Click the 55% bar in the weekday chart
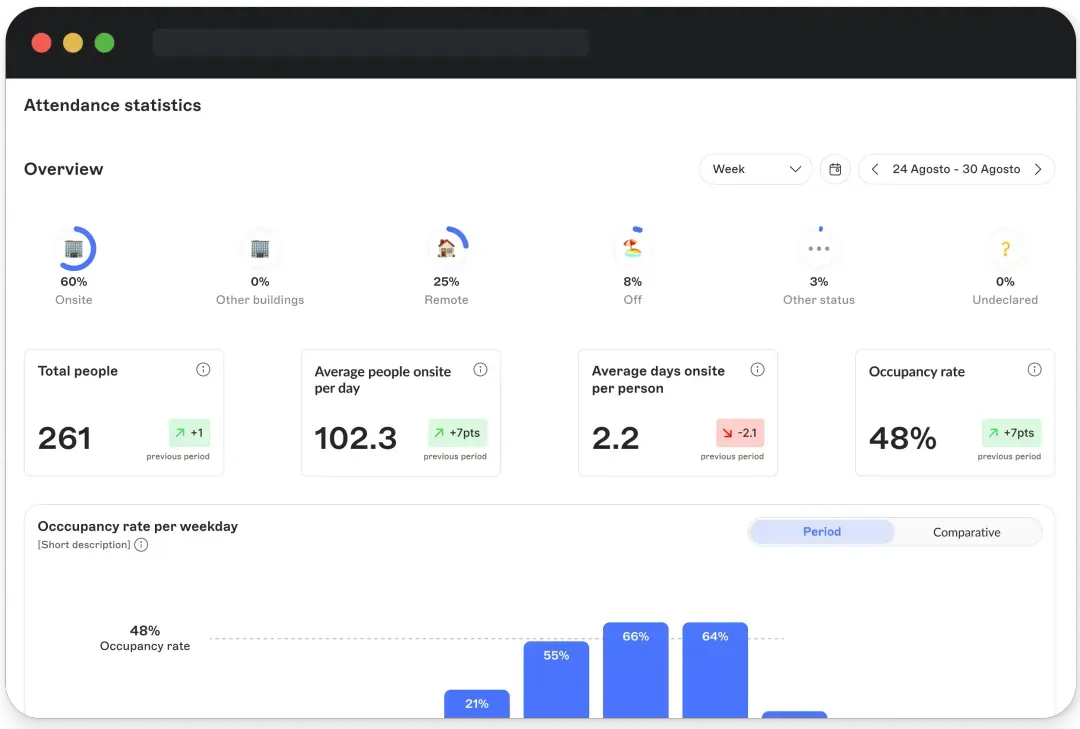This screenshot has width=1080, height=729. tap(556, 680)
